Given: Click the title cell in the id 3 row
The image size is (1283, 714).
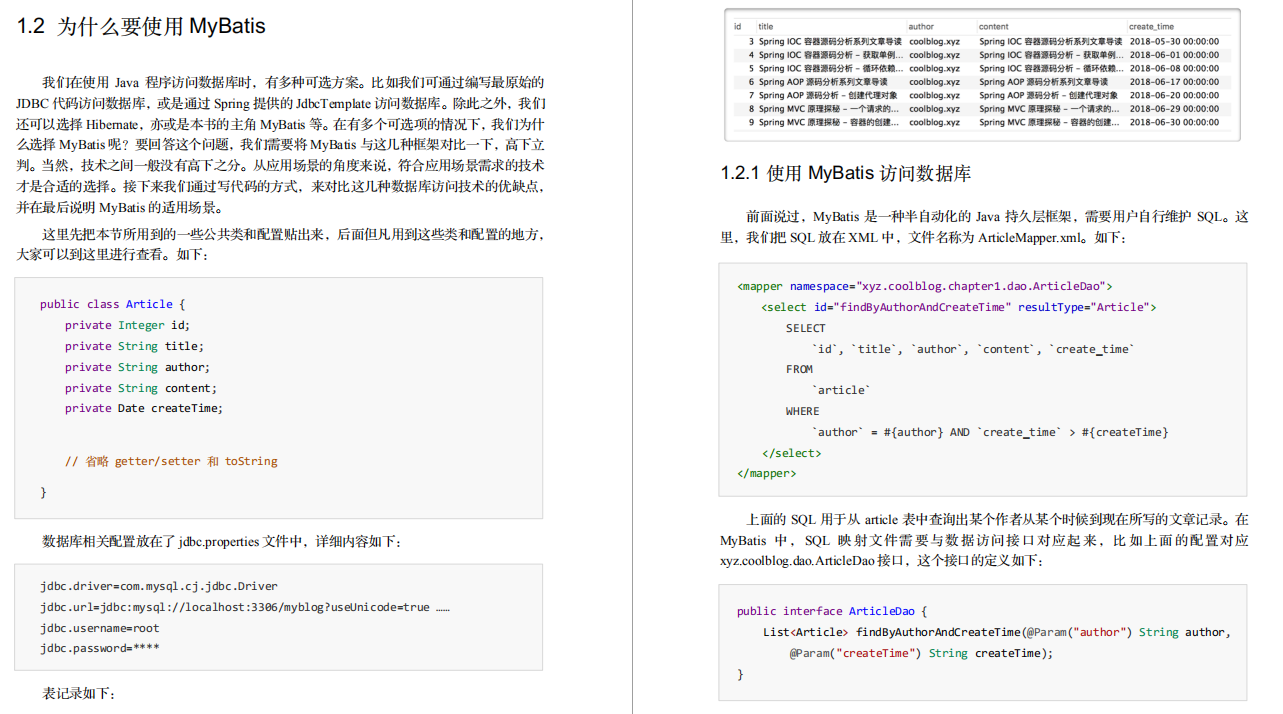Looking at the screenshot, I should pos(830,41).
